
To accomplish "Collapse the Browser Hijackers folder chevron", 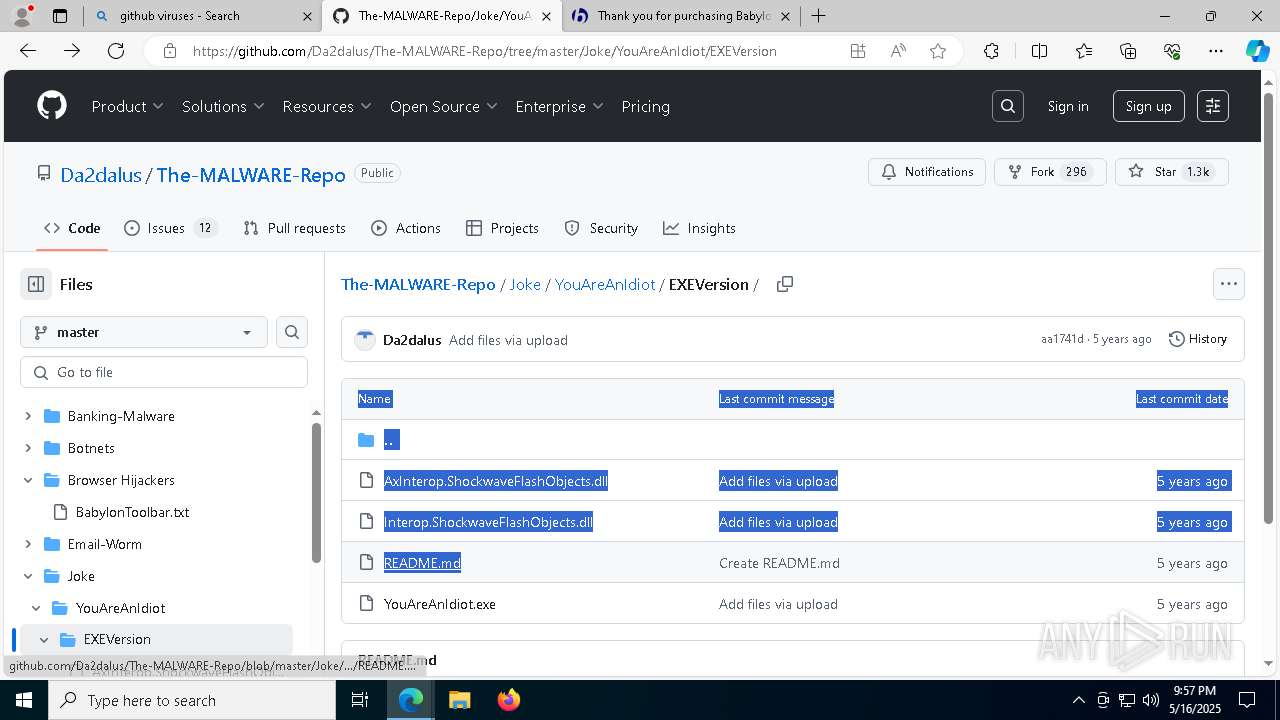I will tap(28, 480).
